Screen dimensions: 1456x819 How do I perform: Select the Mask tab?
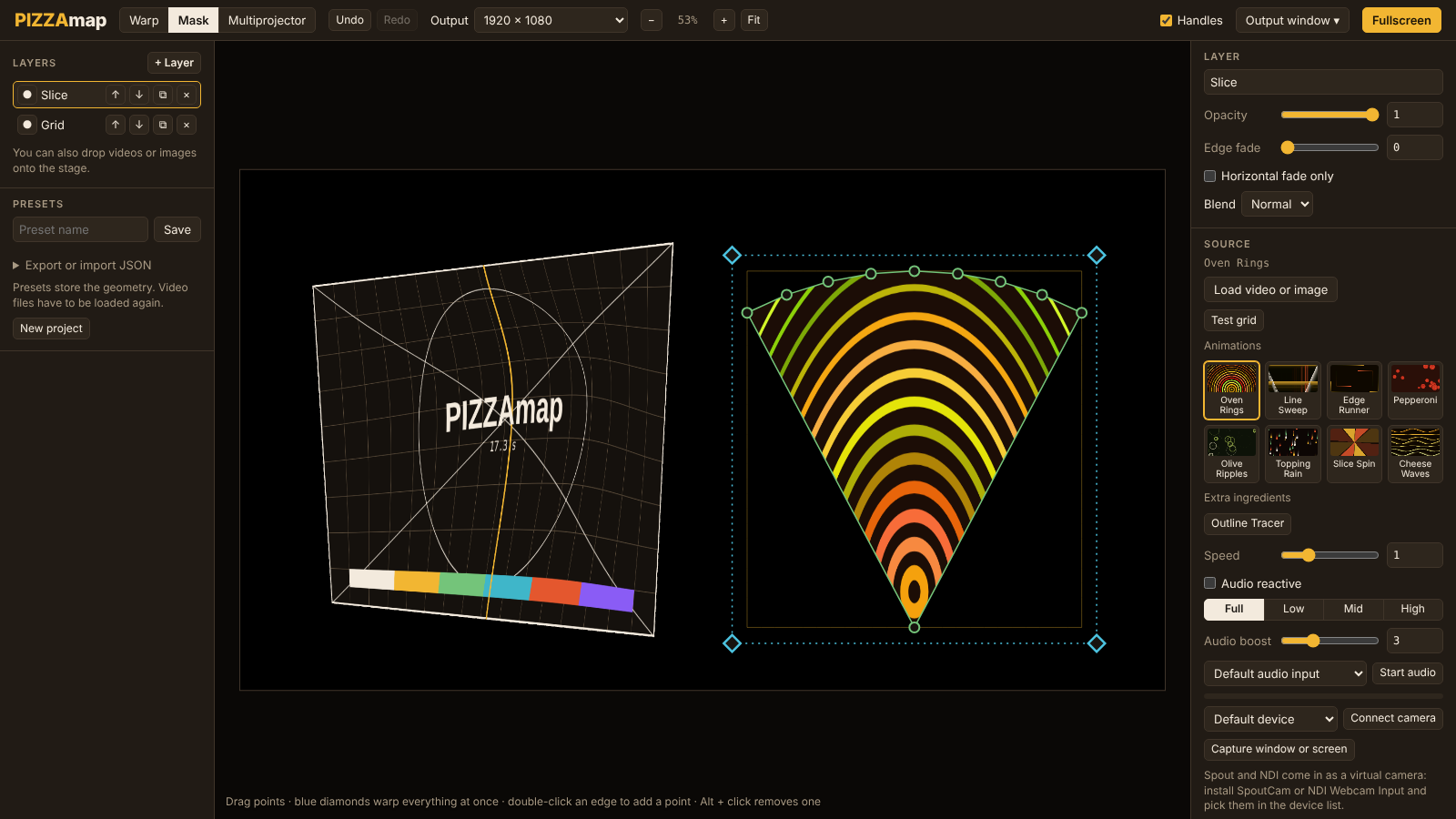[x=193, y=20]
